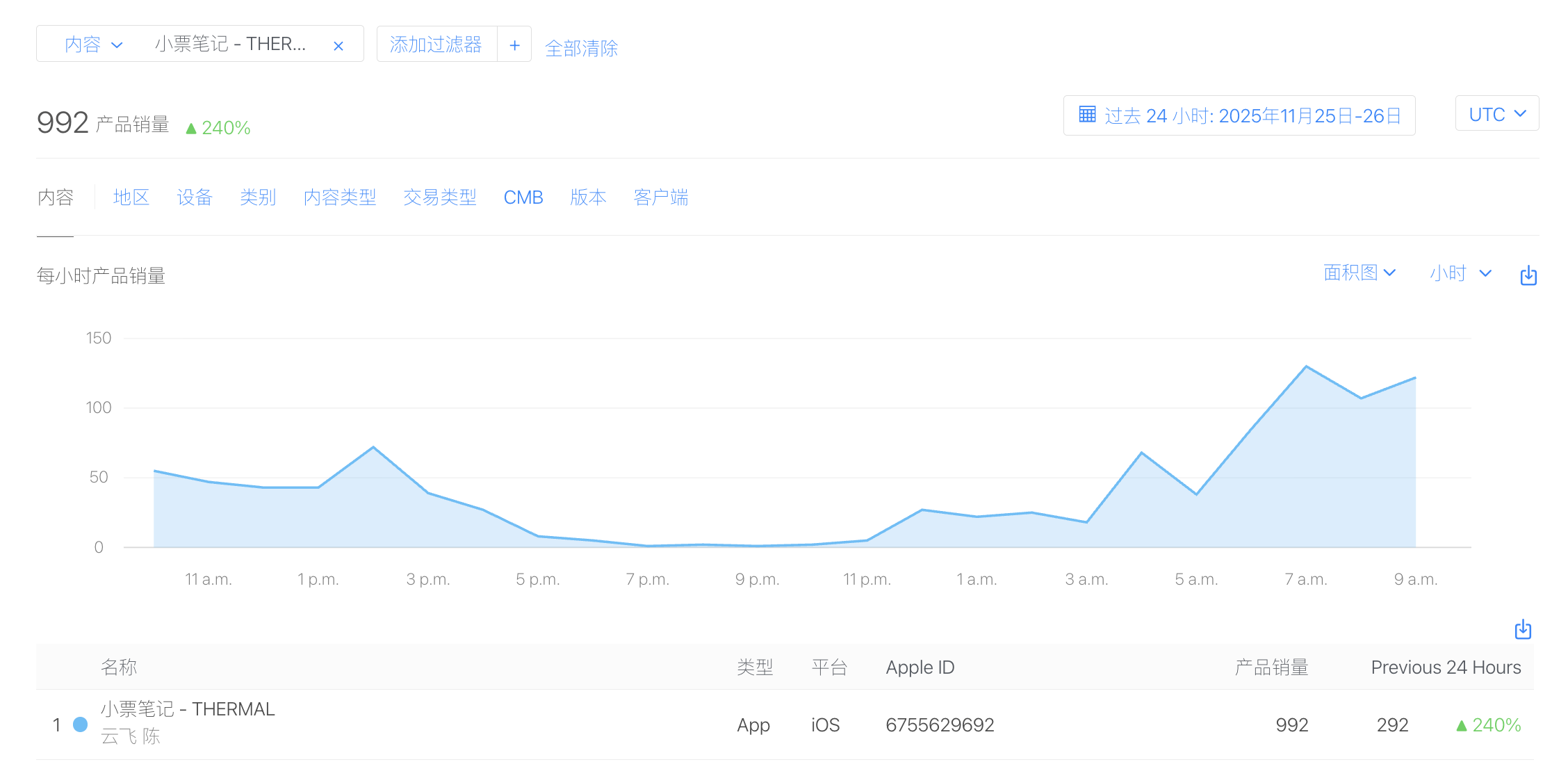Viewport: 1568px width, 762px height.
Task: Open the 小票笔记 - THERMAL app row
Action: click(x=188, y=709)
